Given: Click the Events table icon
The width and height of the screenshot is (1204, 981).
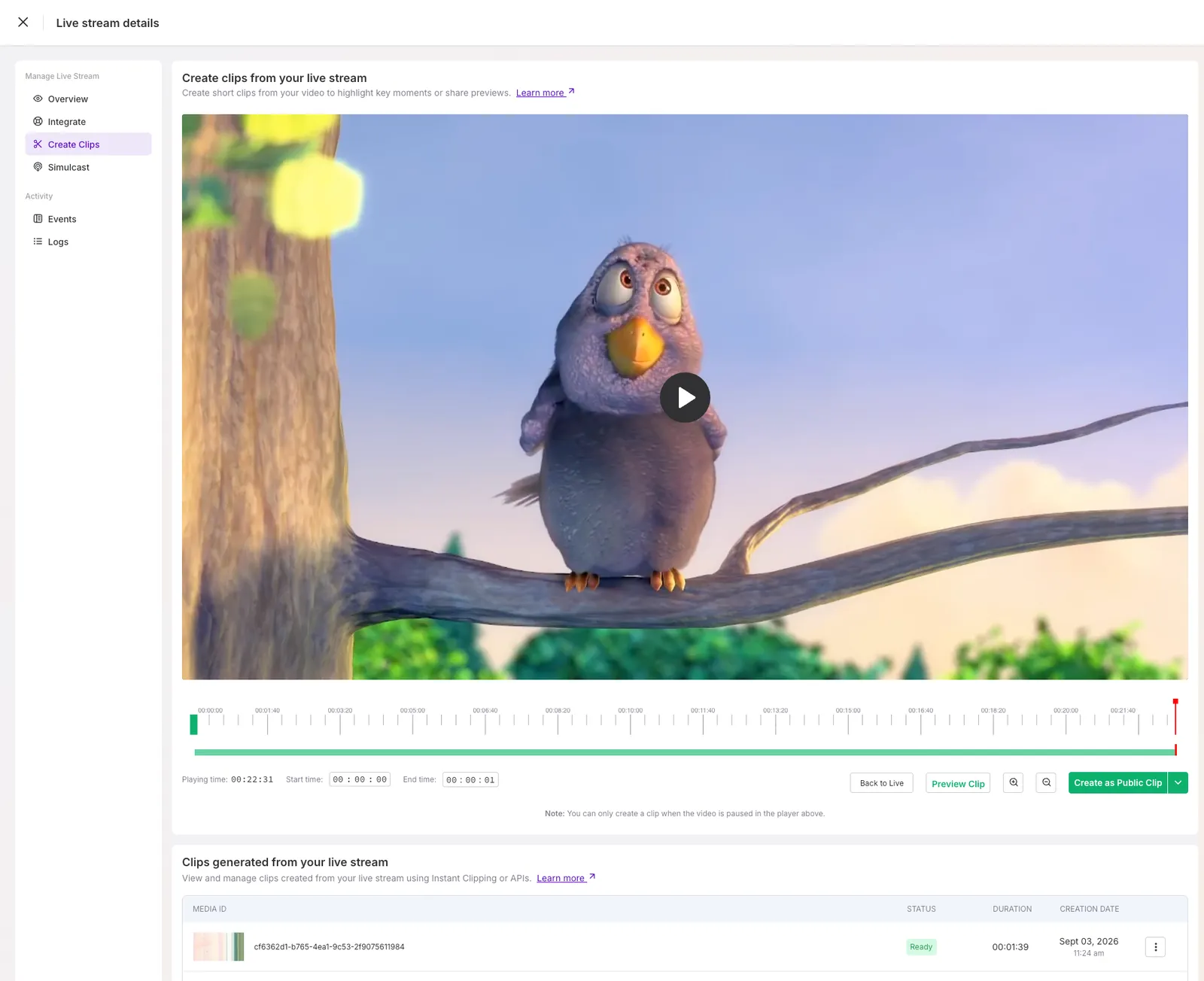Looking at the screenshot, I should pos(38,219).
